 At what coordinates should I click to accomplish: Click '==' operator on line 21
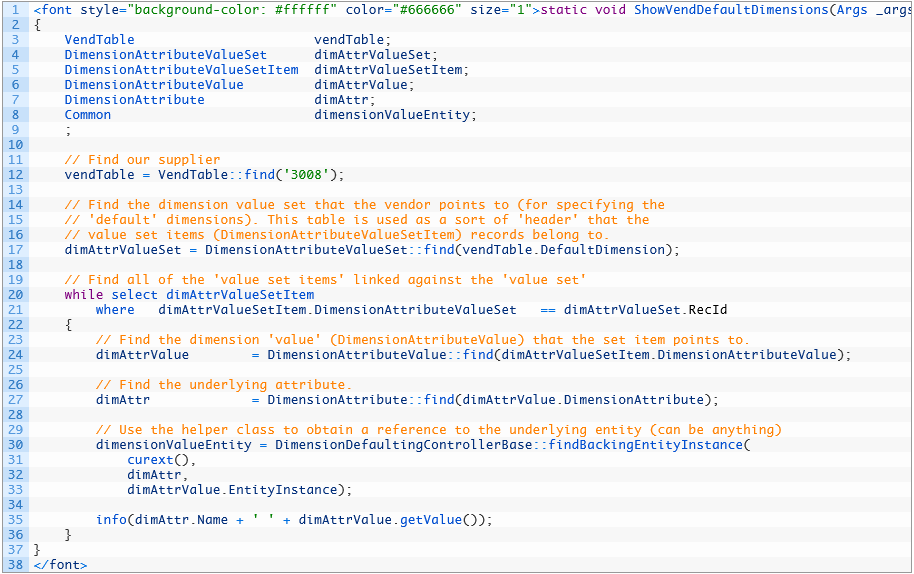click(x=548, y=310)
